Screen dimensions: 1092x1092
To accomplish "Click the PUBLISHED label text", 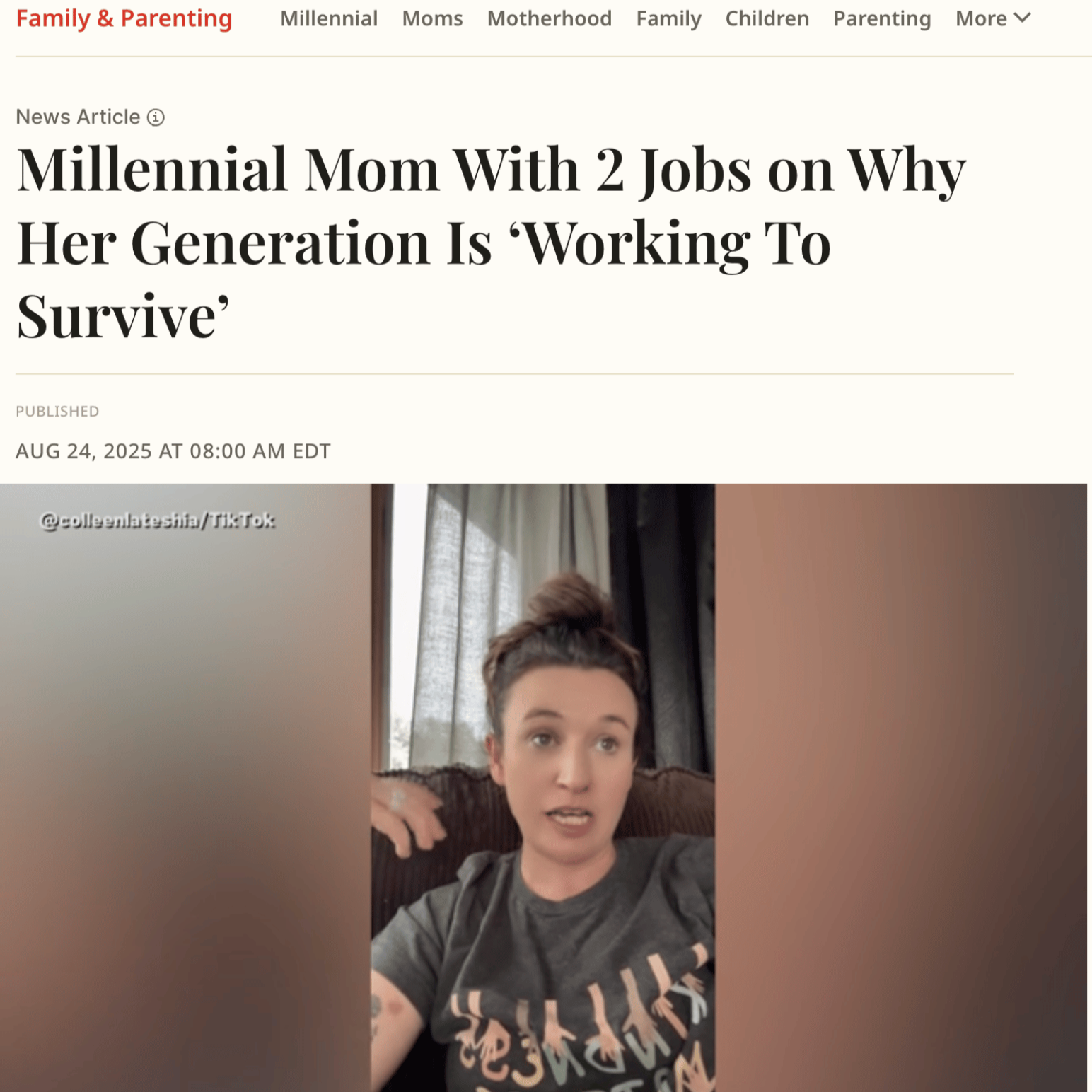I will [x=57, y=412].
